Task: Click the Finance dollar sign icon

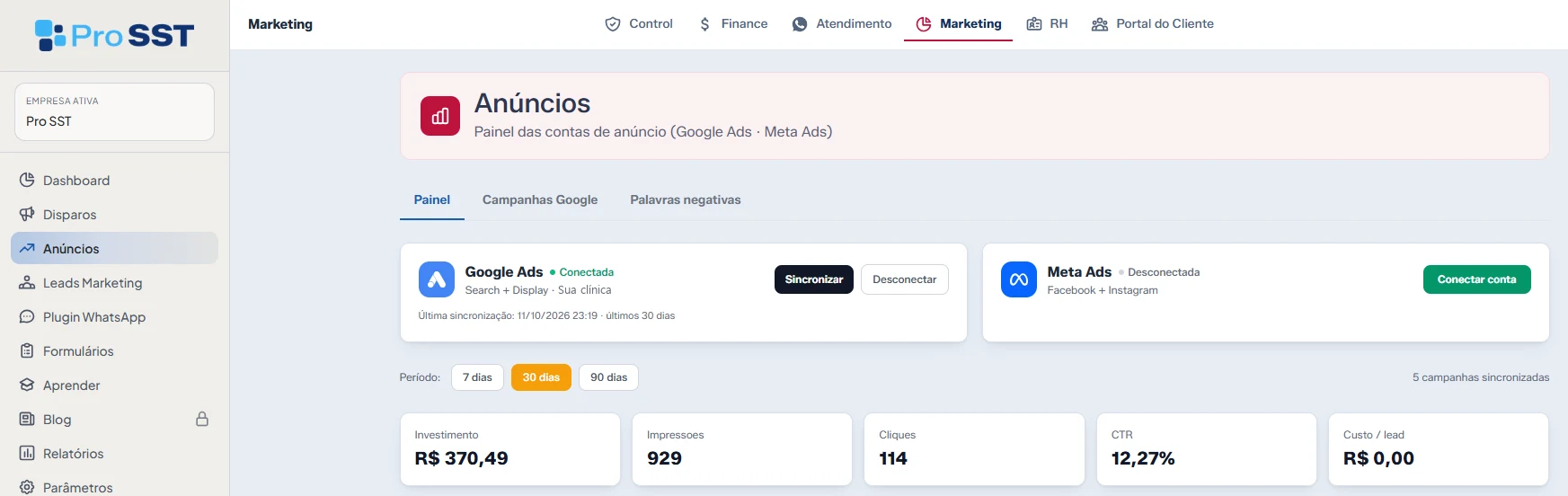Action: [x=704, y=24]
